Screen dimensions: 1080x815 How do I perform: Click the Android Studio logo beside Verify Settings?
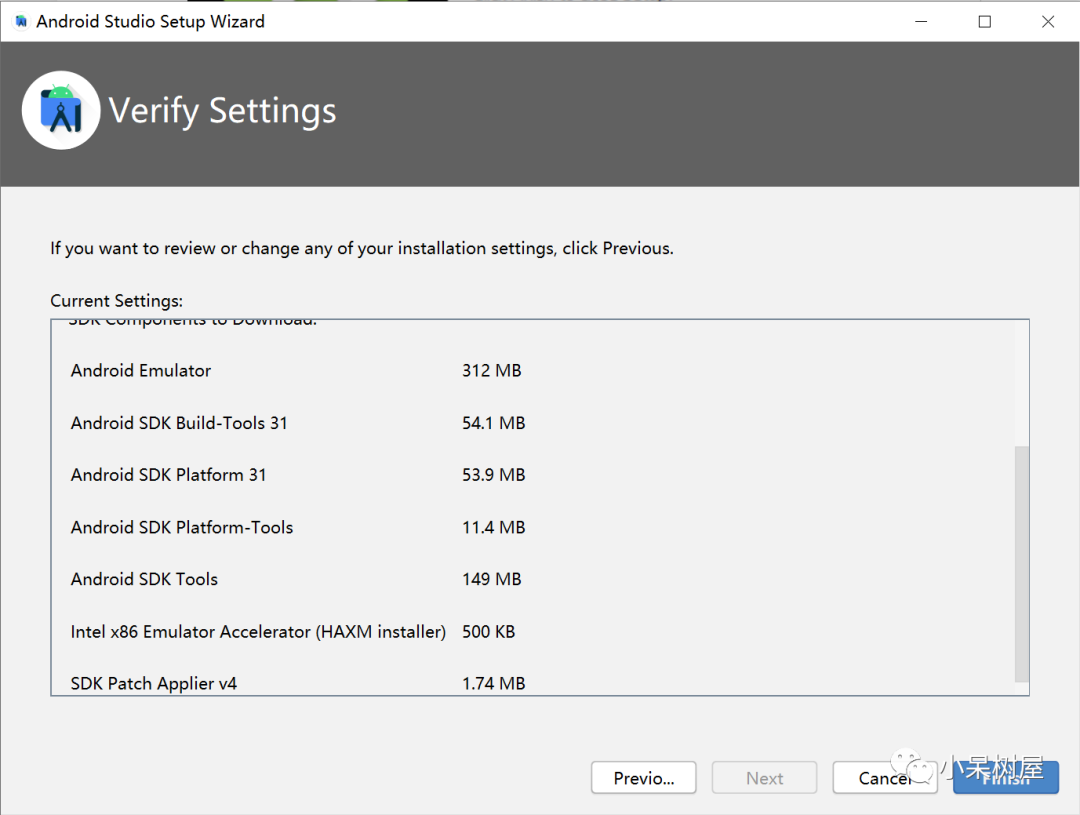pos(61,110)
